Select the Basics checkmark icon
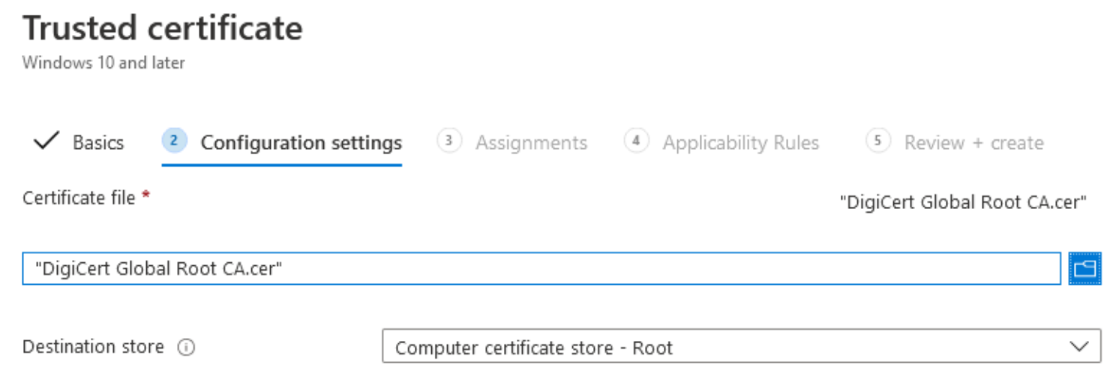 (46, 141)
